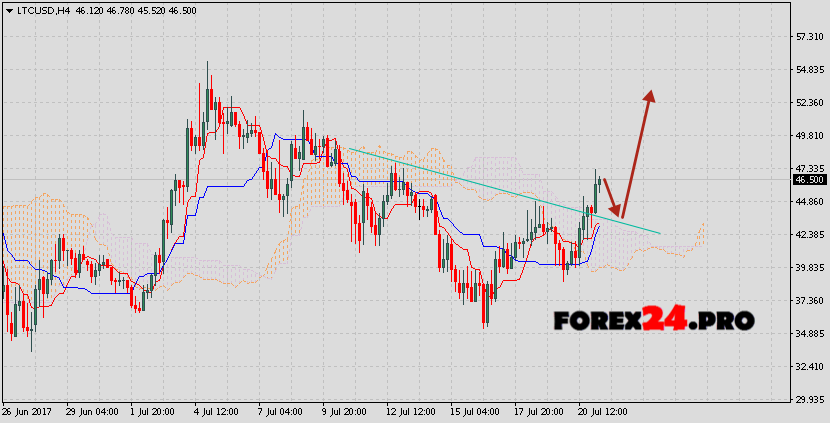Select the current price tag 46.500

809,180
